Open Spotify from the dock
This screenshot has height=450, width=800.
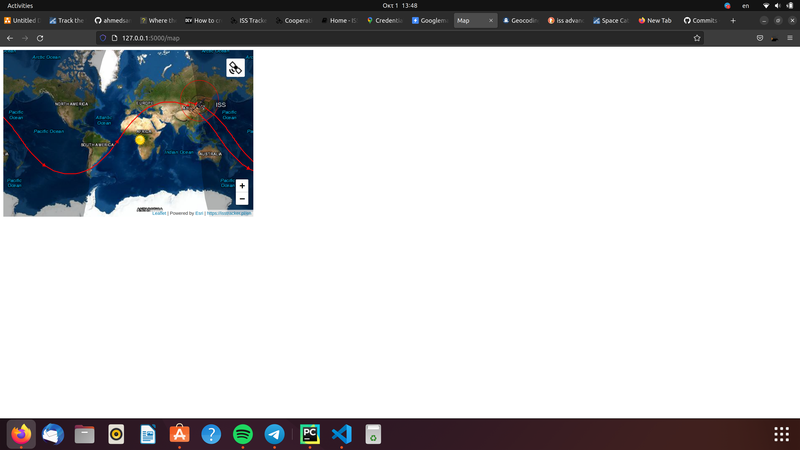(x=243, y=434)
